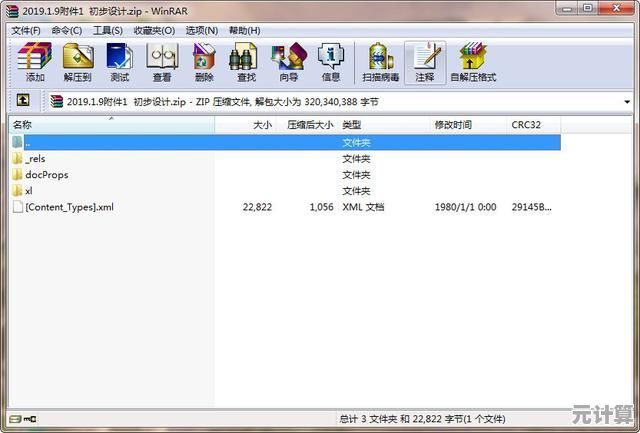The image size is (640, 433).
Task: Run 扫描病毒 (Virus Scan) tool
Action: [380, 62]
